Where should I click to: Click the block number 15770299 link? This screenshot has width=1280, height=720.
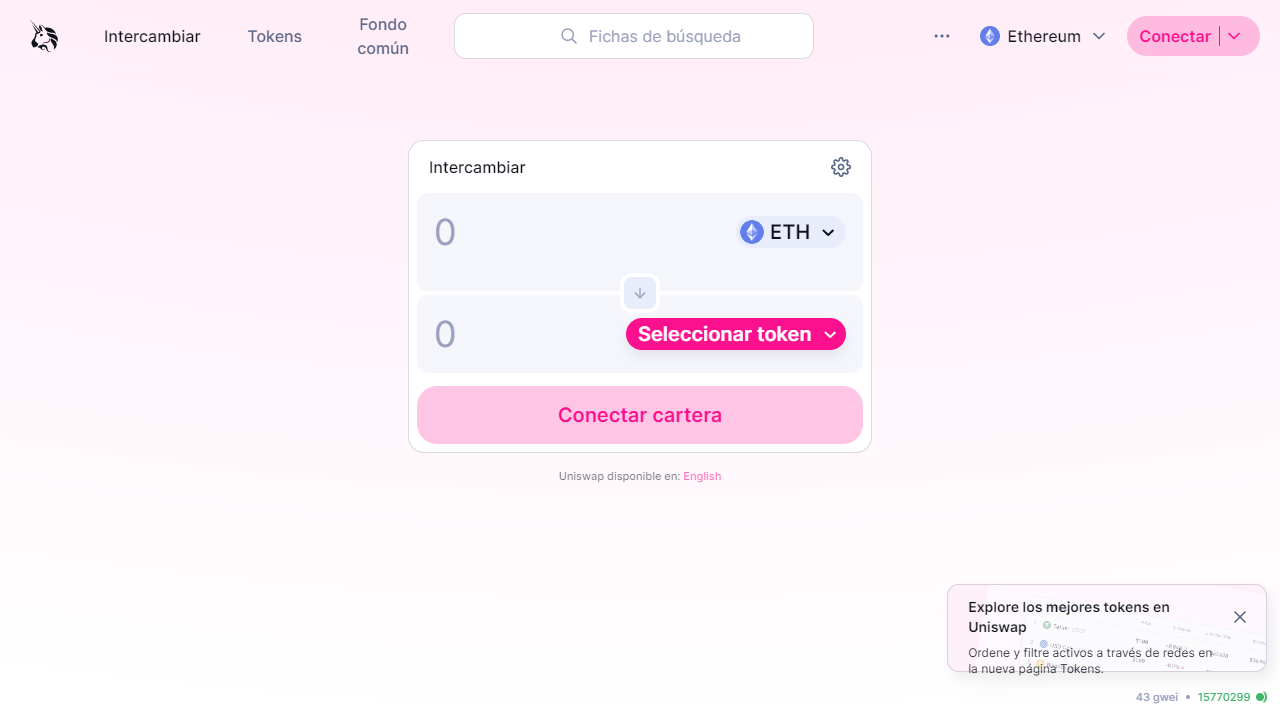[1224, 697]
